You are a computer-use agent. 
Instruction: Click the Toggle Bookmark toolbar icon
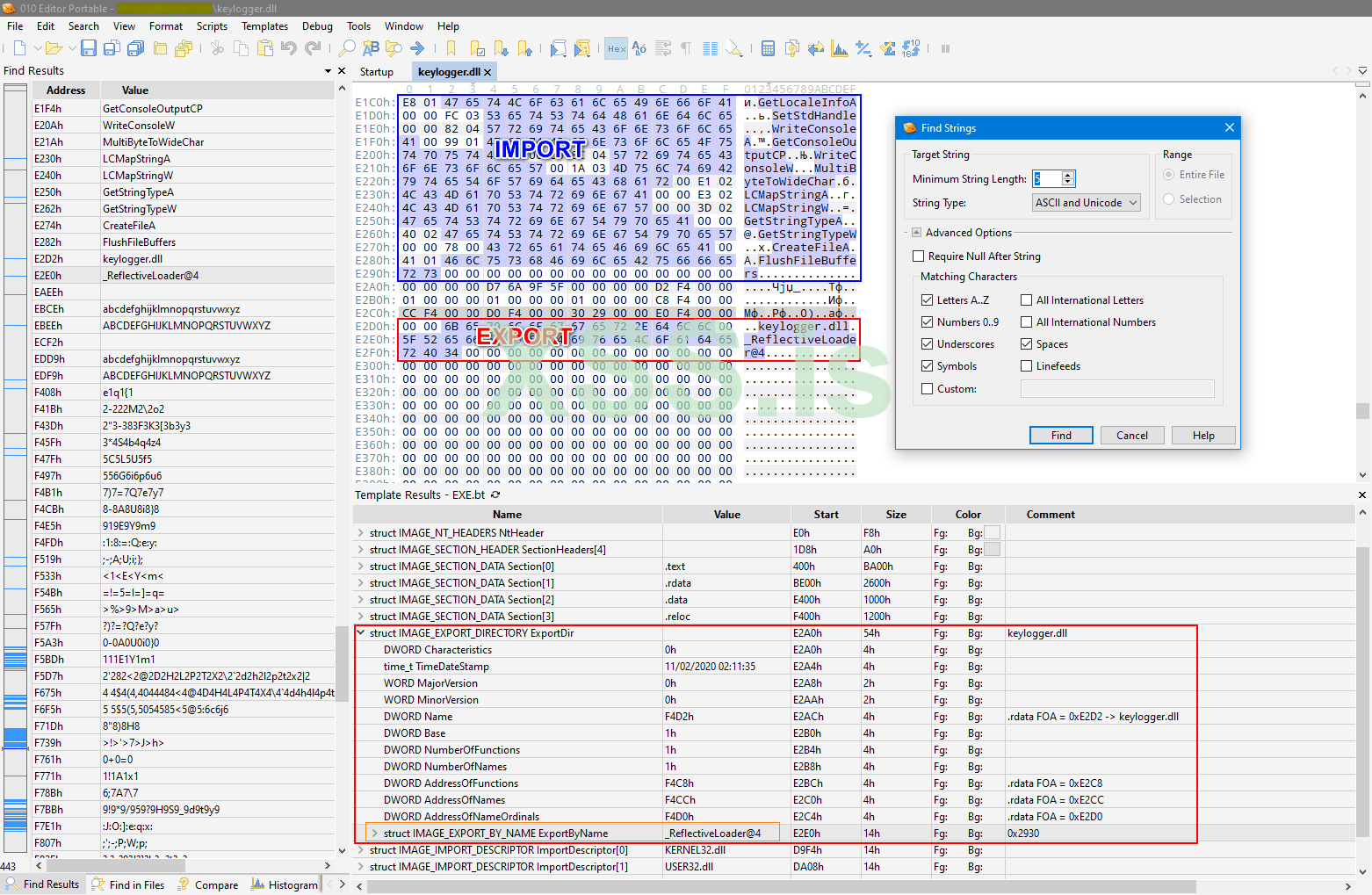click(x=451, y=48)
